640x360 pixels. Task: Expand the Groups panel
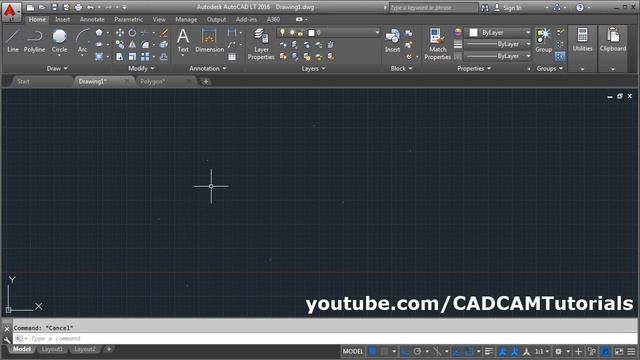tap(549, 69)
